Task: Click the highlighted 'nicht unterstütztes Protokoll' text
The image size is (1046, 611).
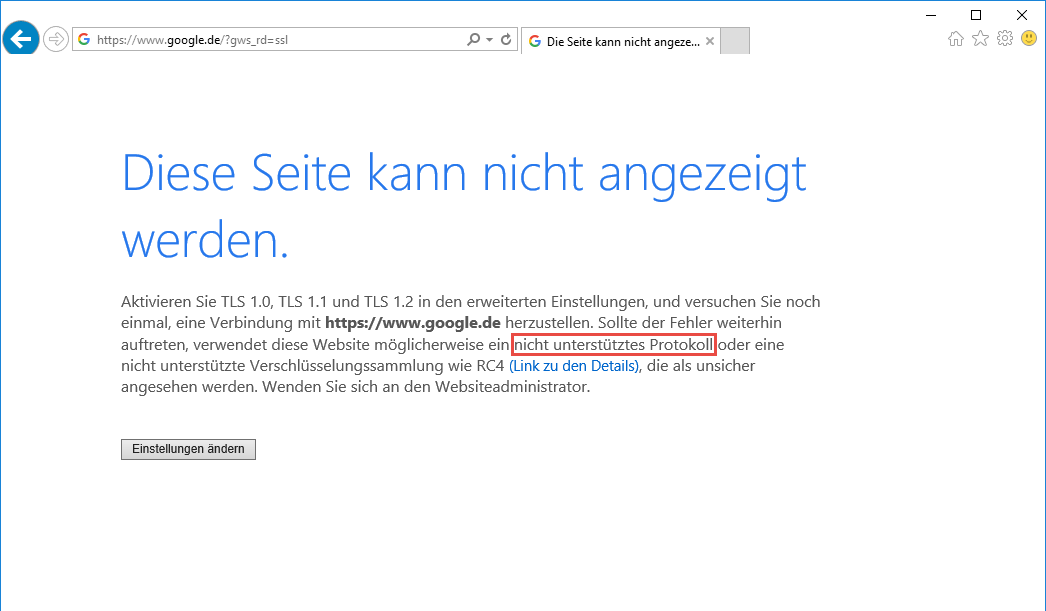Action: click(x=613, y=345)
